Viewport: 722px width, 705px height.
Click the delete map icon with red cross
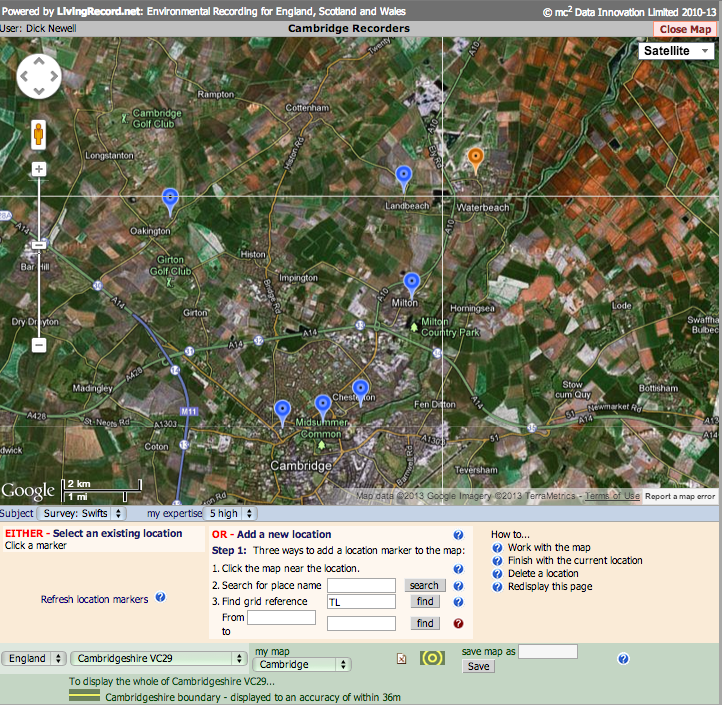(402, 659)
